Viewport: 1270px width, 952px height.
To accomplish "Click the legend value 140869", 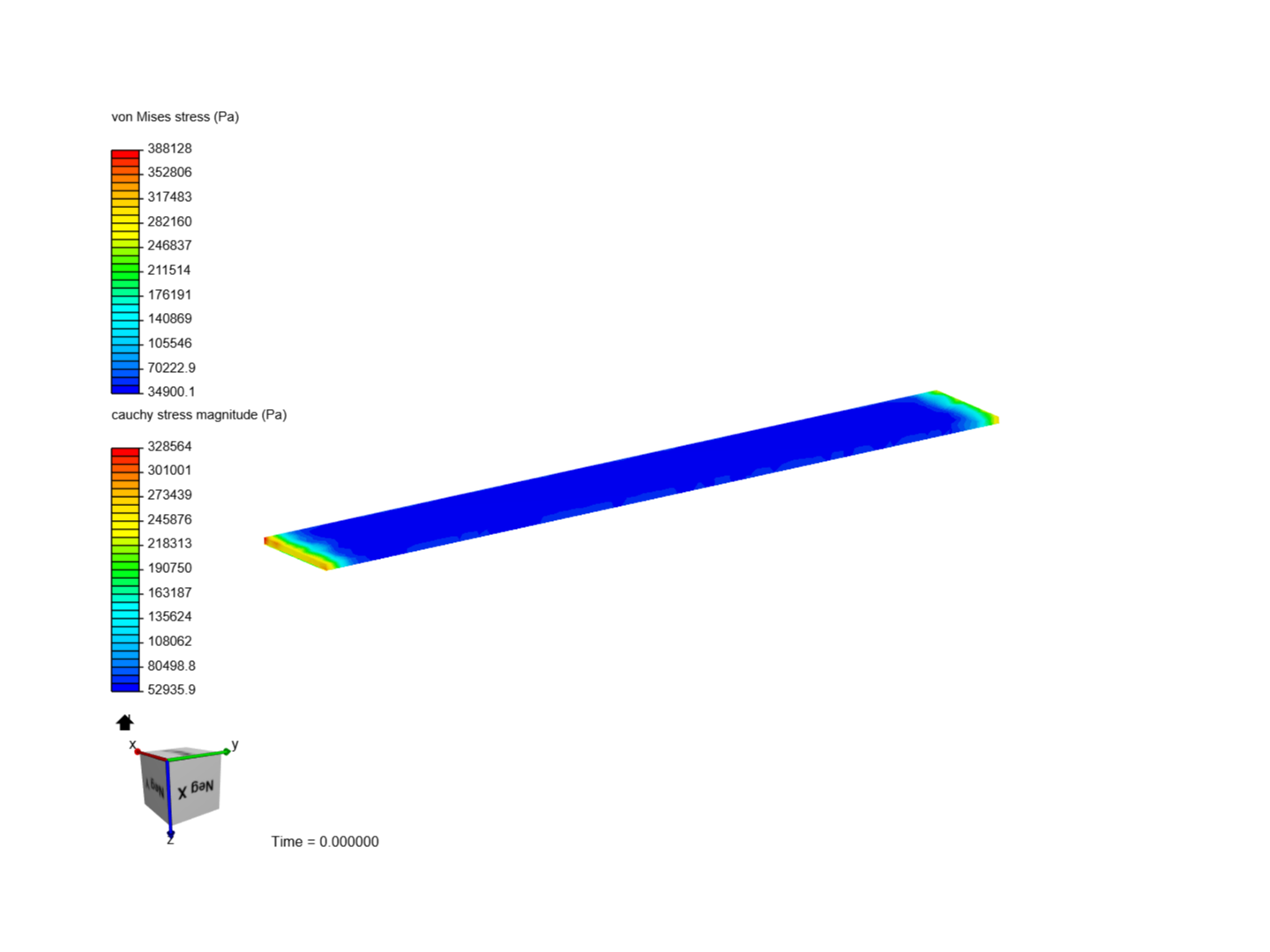I will [169, 318].
